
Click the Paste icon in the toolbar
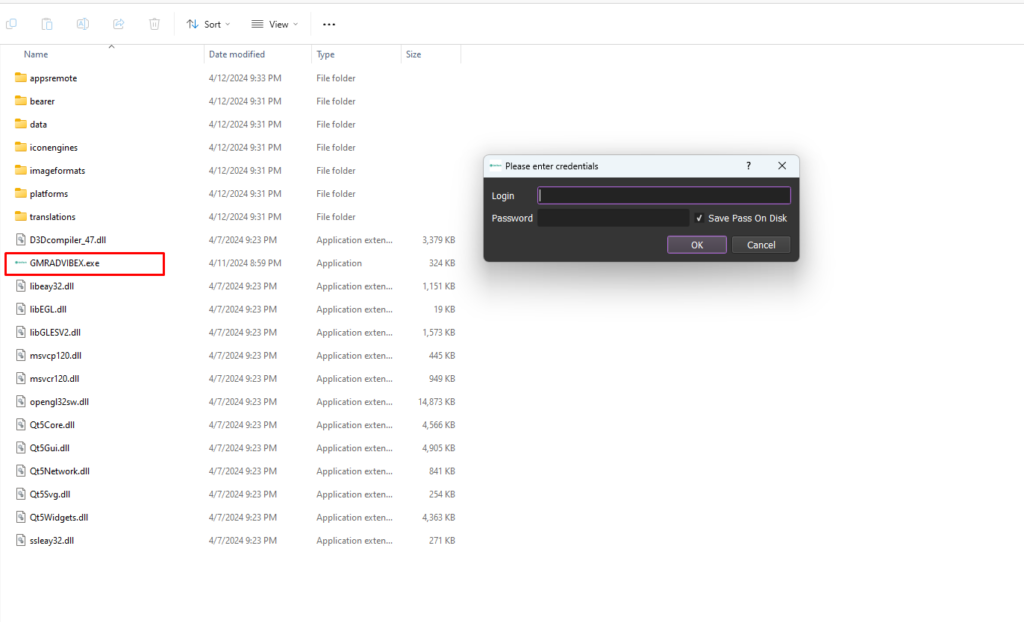47,24
